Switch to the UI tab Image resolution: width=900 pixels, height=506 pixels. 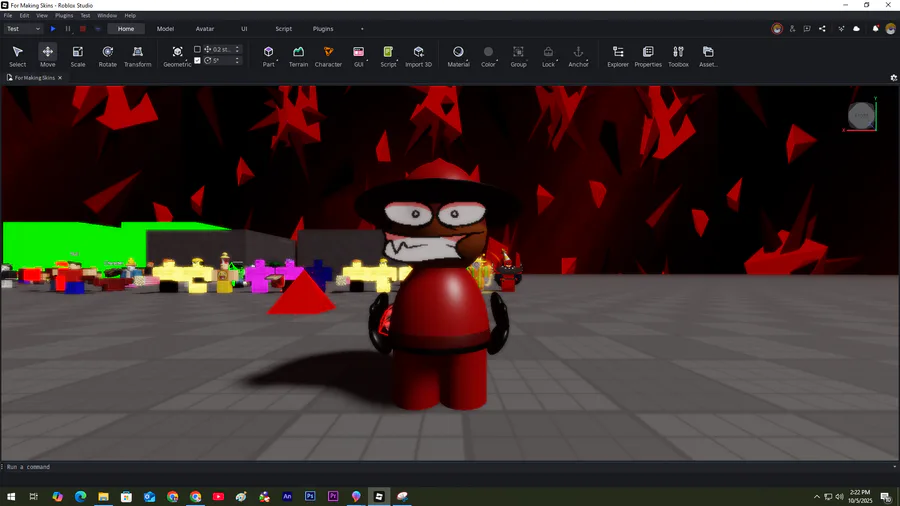click(244, 29)
